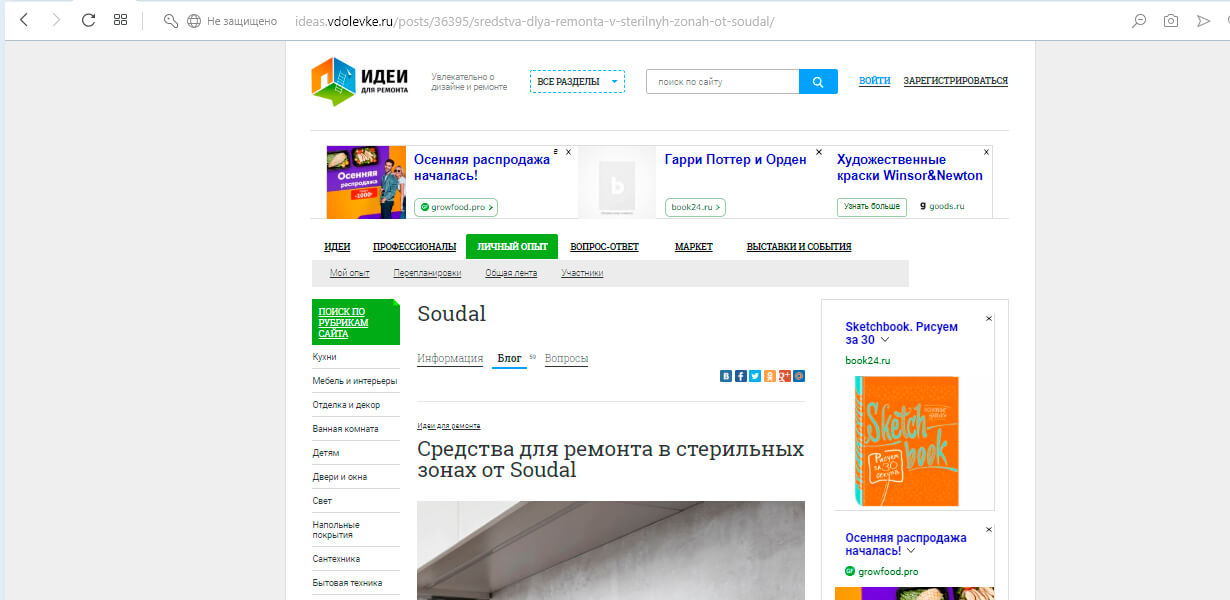The image size is (1230, 600).
Task: Open the Мебель и интерьеры category
Action: [355, 381]
